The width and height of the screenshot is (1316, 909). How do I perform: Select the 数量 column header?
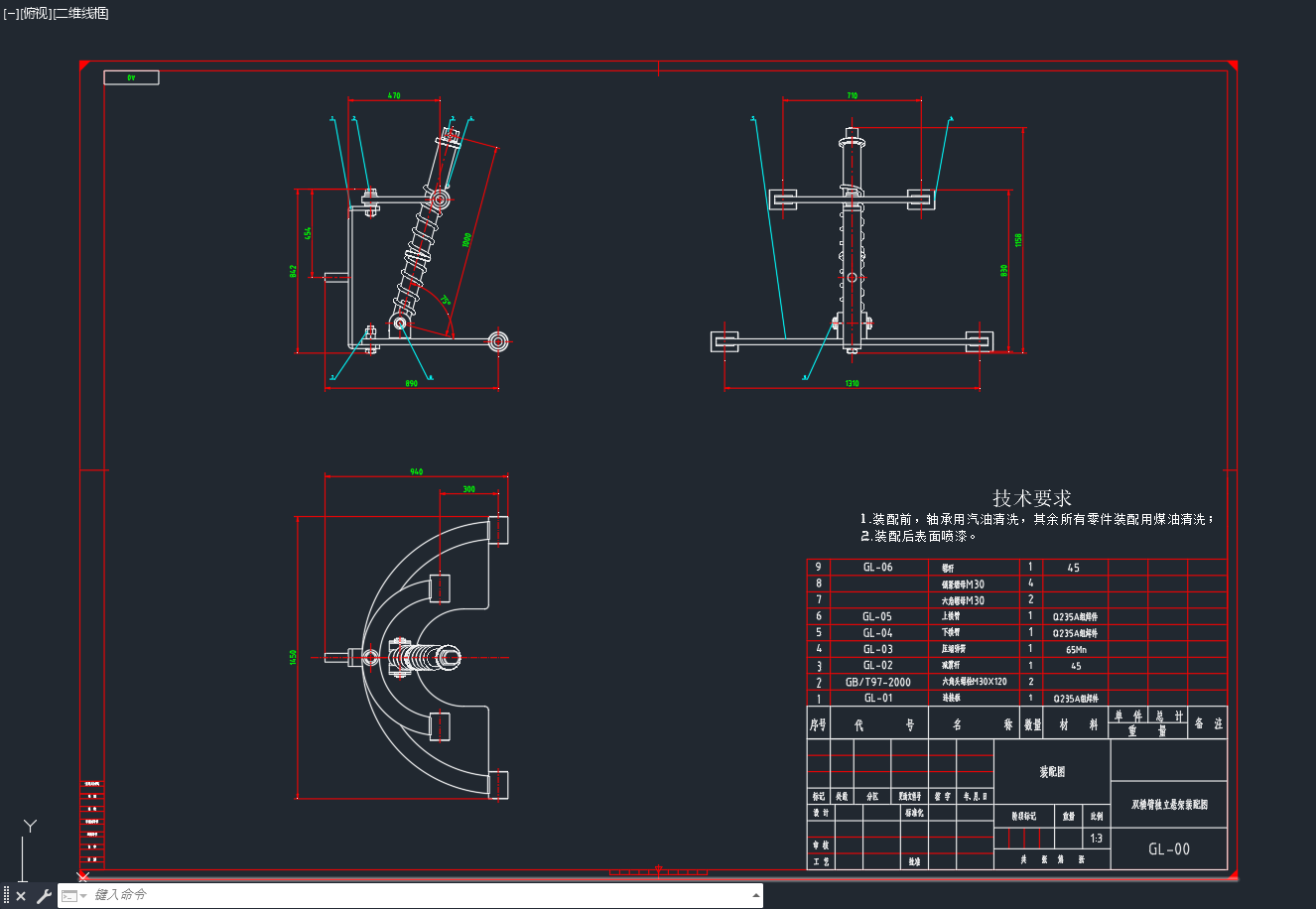point(1032,724)
